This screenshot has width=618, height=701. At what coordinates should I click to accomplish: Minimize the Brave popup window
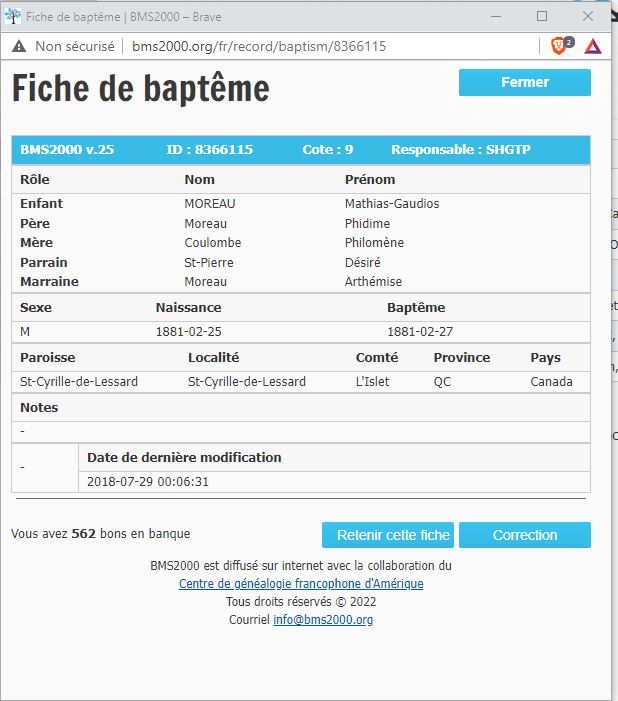496,17
